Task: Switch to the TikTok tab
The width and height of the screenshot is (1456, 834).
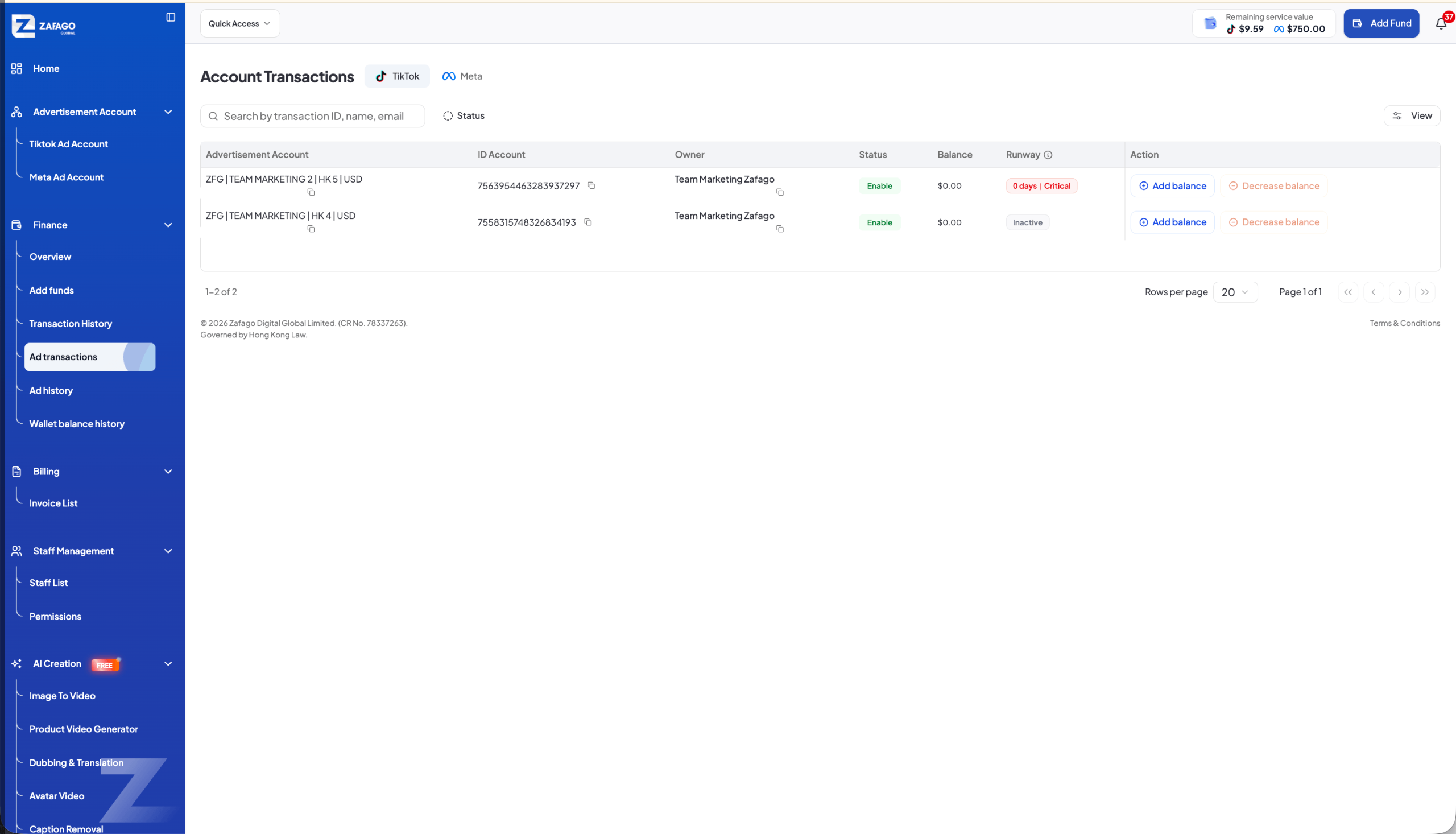Action: tap(397, 76)
